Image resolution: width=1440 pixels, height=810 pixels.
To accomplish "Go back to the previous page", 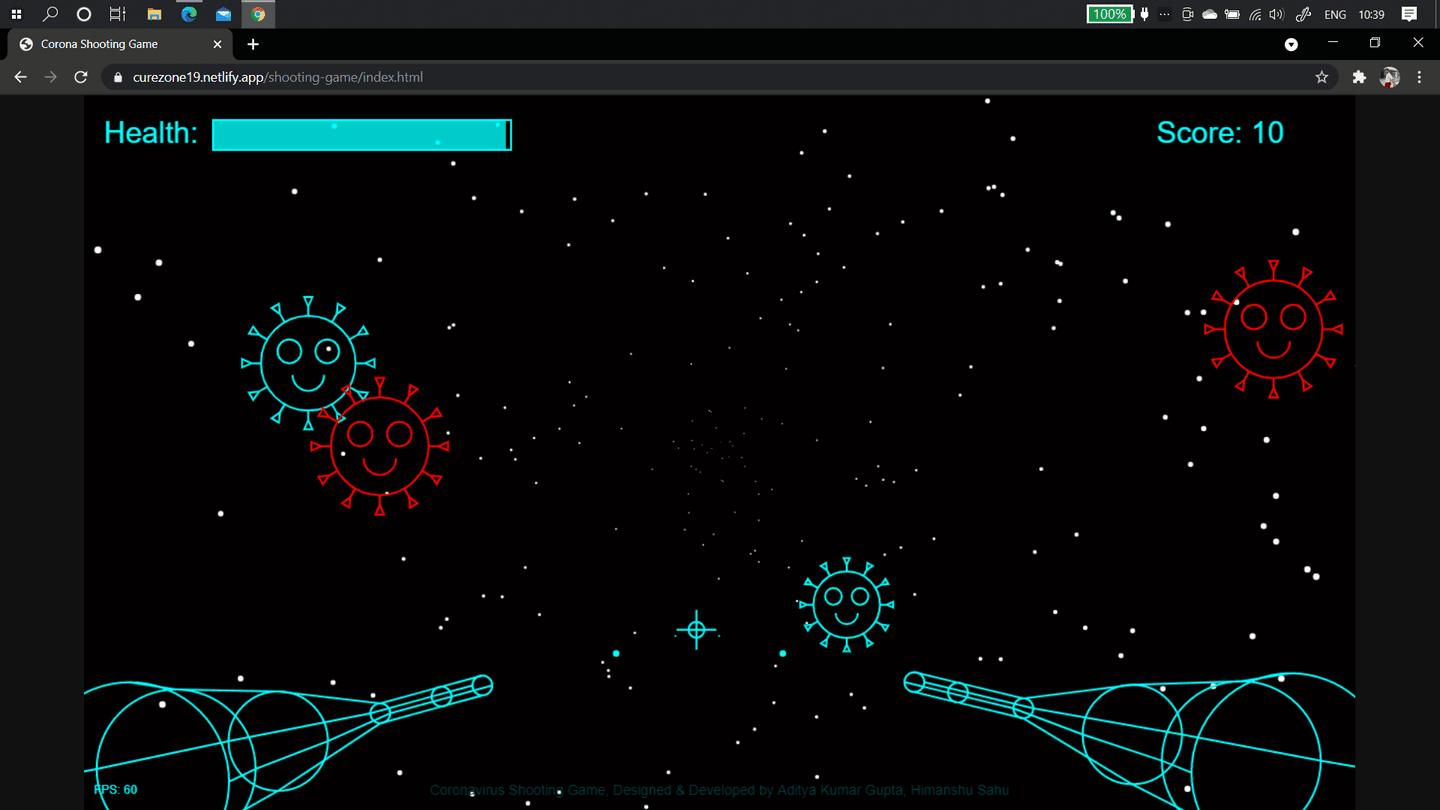I will [20, 77].
